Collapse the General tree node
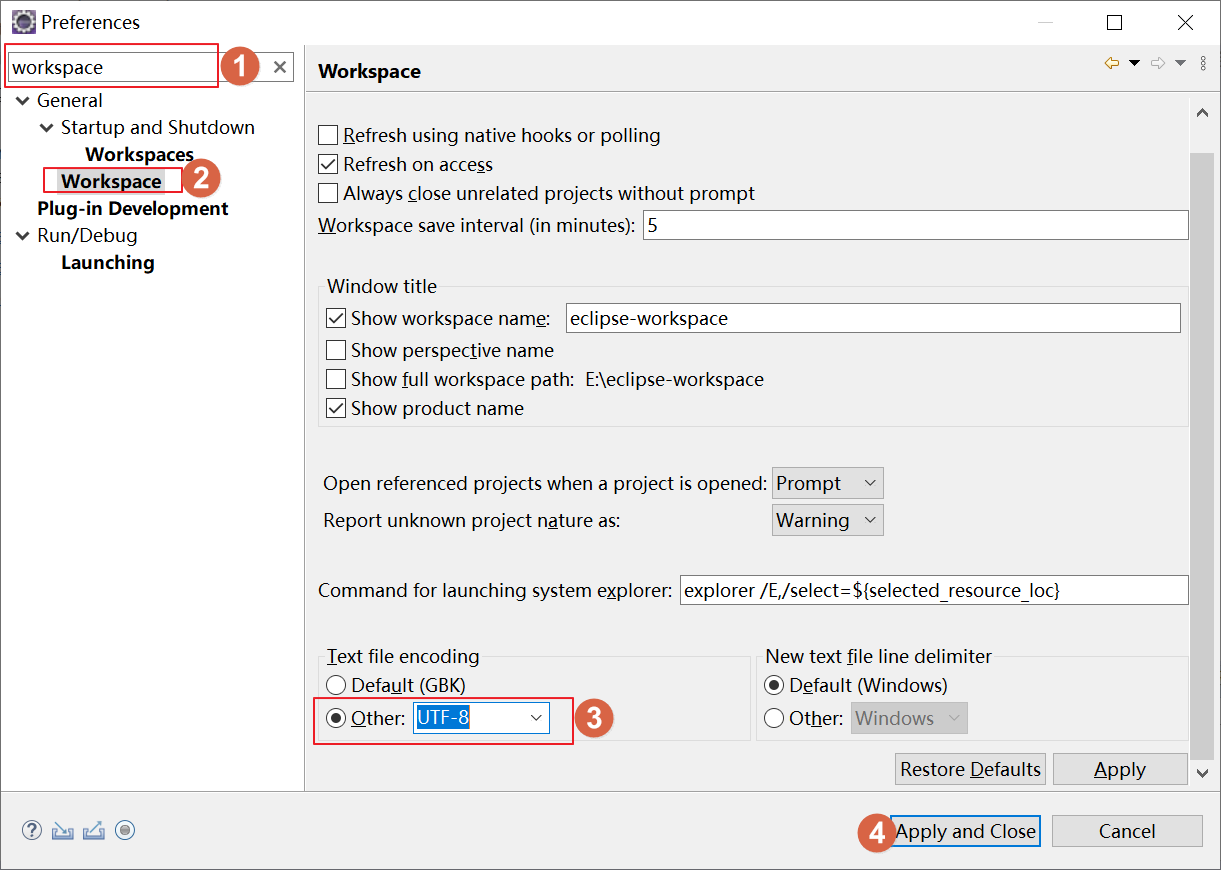This screenshot has height=870, width=1221. coord(23,101)
